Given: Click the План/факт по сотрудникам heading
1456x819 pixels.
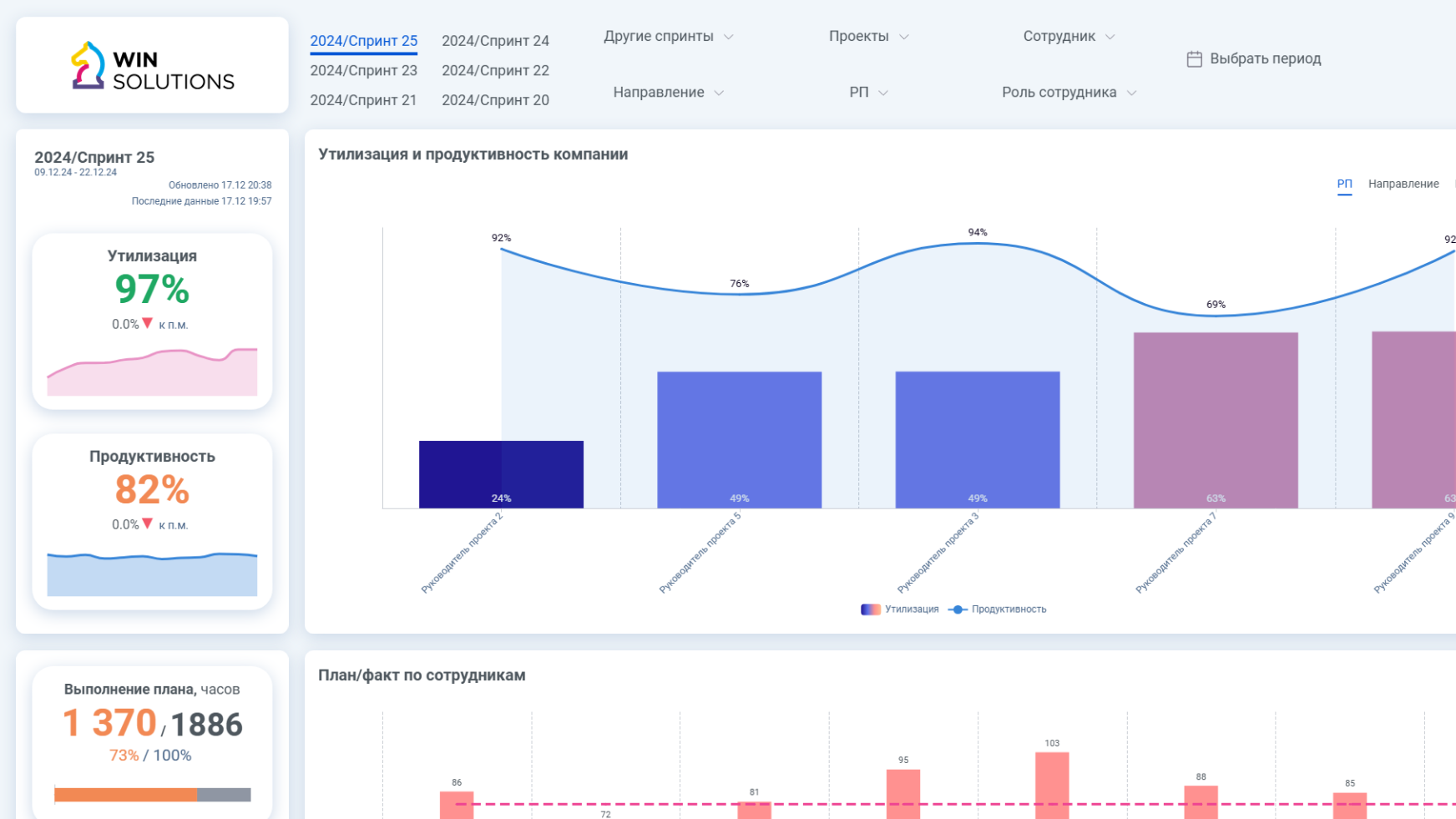Looking at the screenshot, I should click(x=422, y=675).
